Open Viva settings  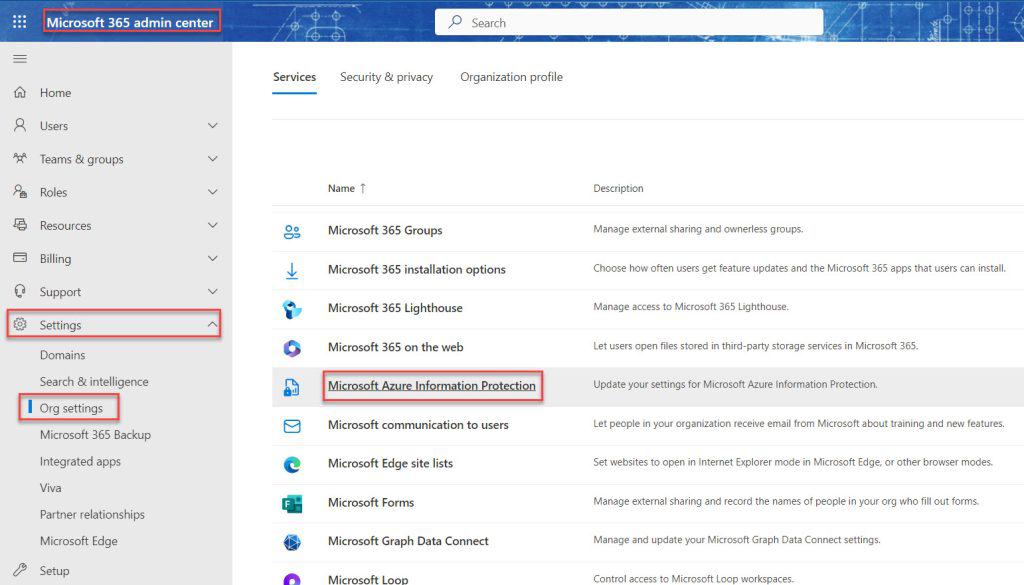[x=50, y=488]
